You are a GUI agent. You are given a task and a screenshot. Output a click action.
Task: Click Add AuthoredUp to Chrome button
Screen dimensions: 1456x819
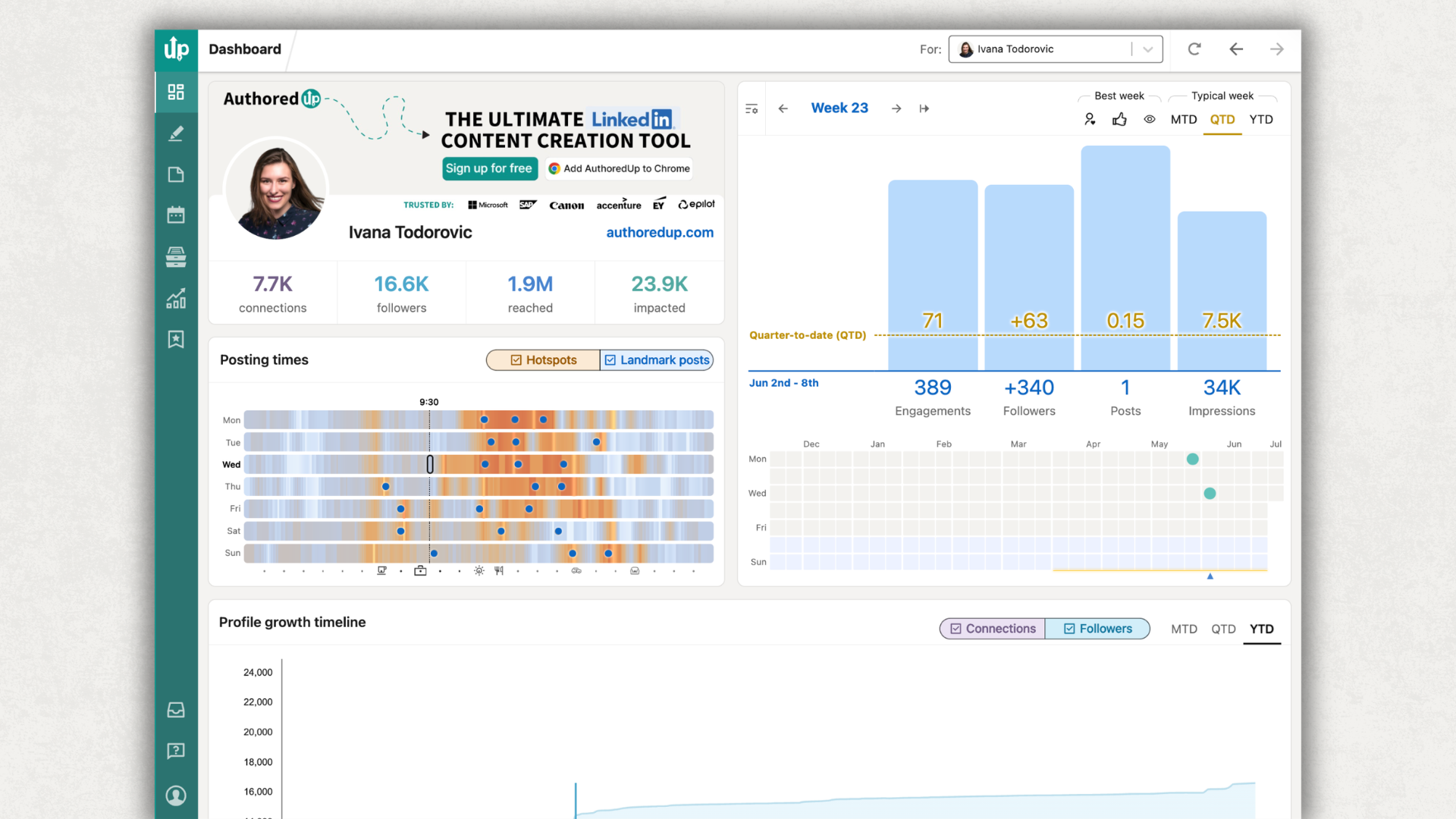pos(619,168)
